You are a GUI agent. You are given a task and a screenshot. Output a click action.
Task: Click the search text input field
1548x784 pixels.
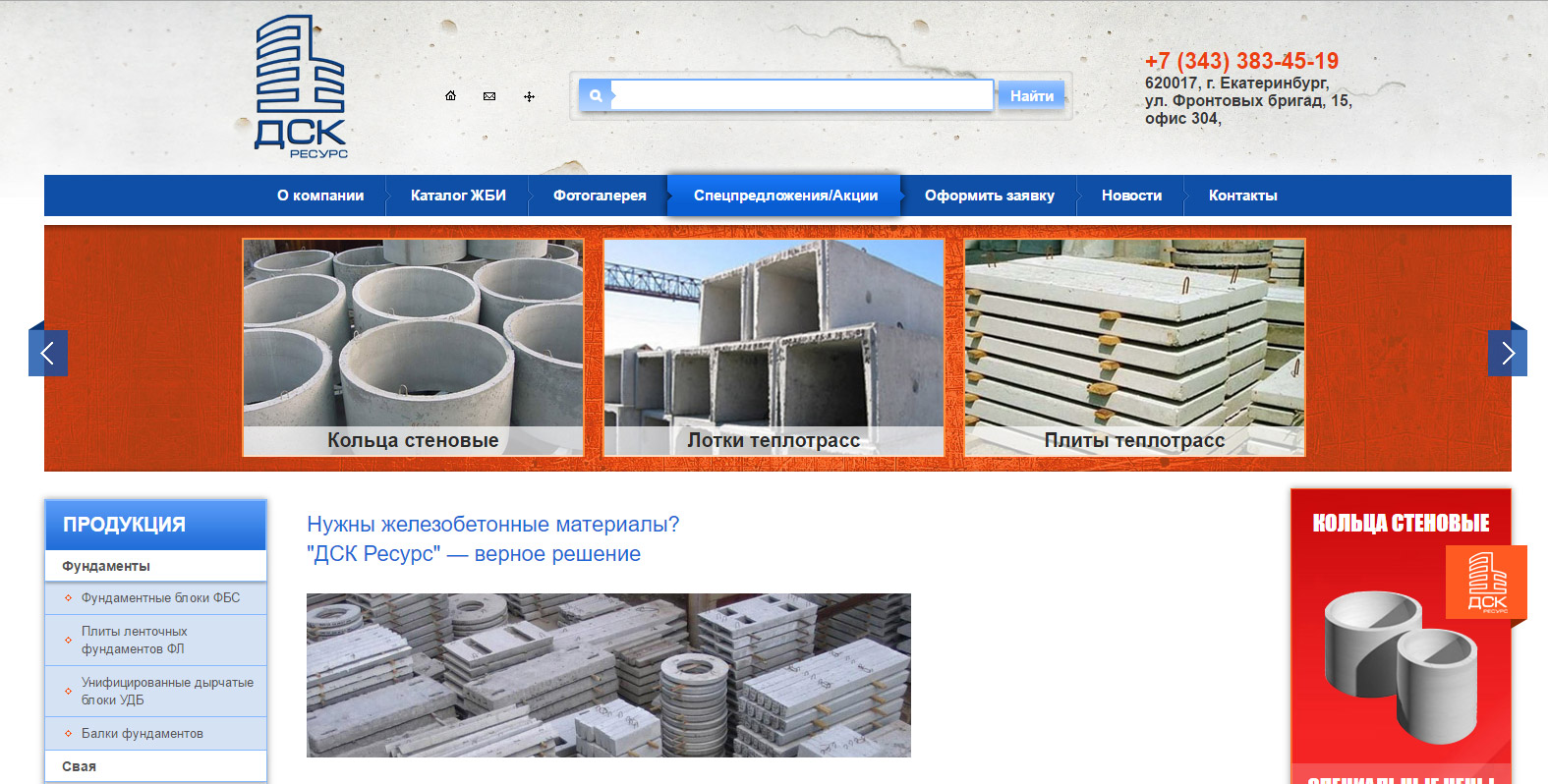[x=802, y=96]
